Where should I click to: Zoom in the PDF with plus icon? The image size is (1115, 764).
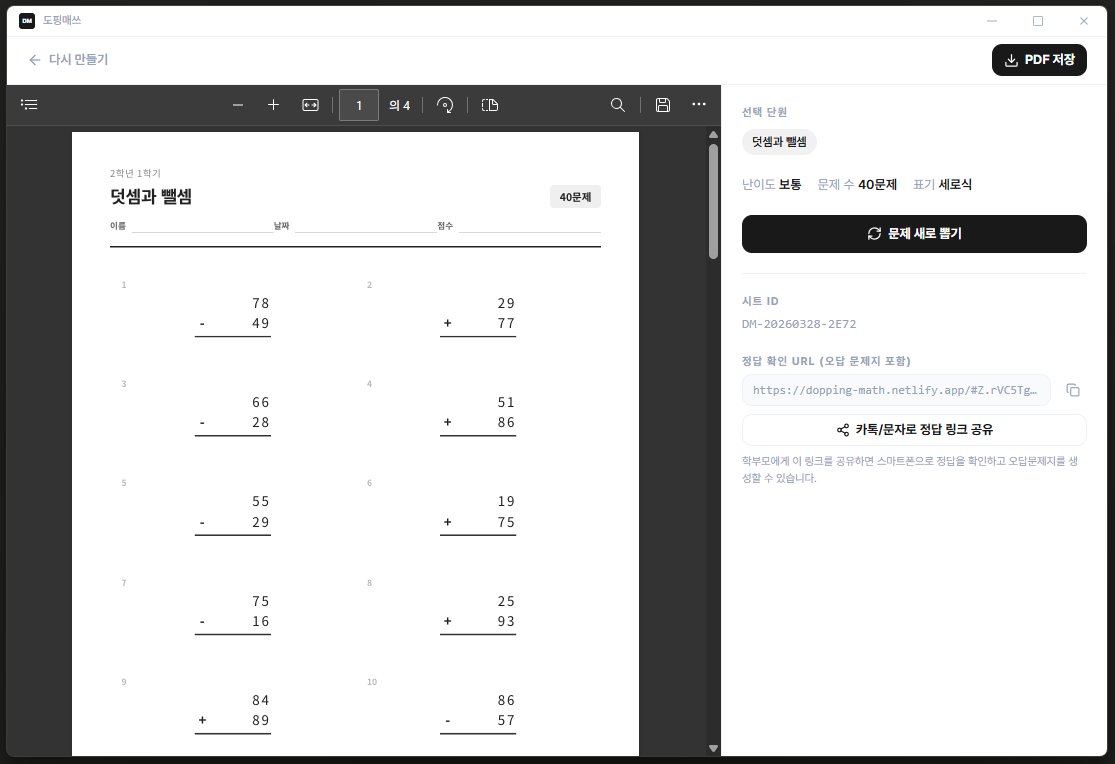tap(273, 105)
